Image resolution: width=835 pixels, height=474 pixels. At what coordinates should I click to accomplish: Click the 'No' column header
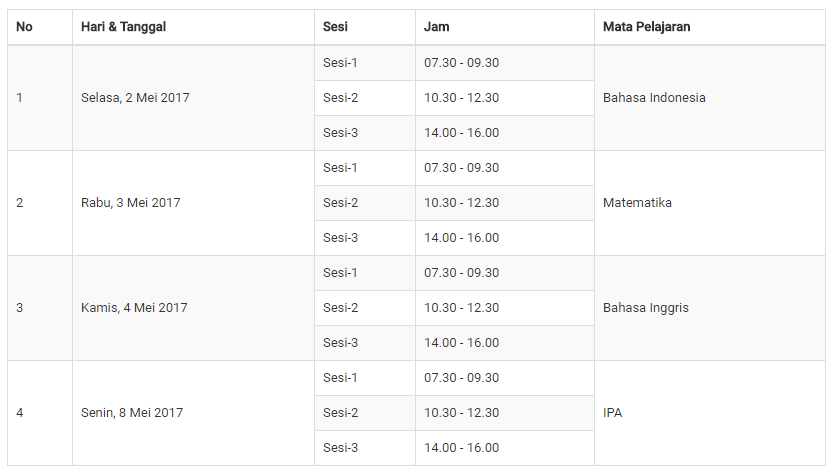(40, 27)
